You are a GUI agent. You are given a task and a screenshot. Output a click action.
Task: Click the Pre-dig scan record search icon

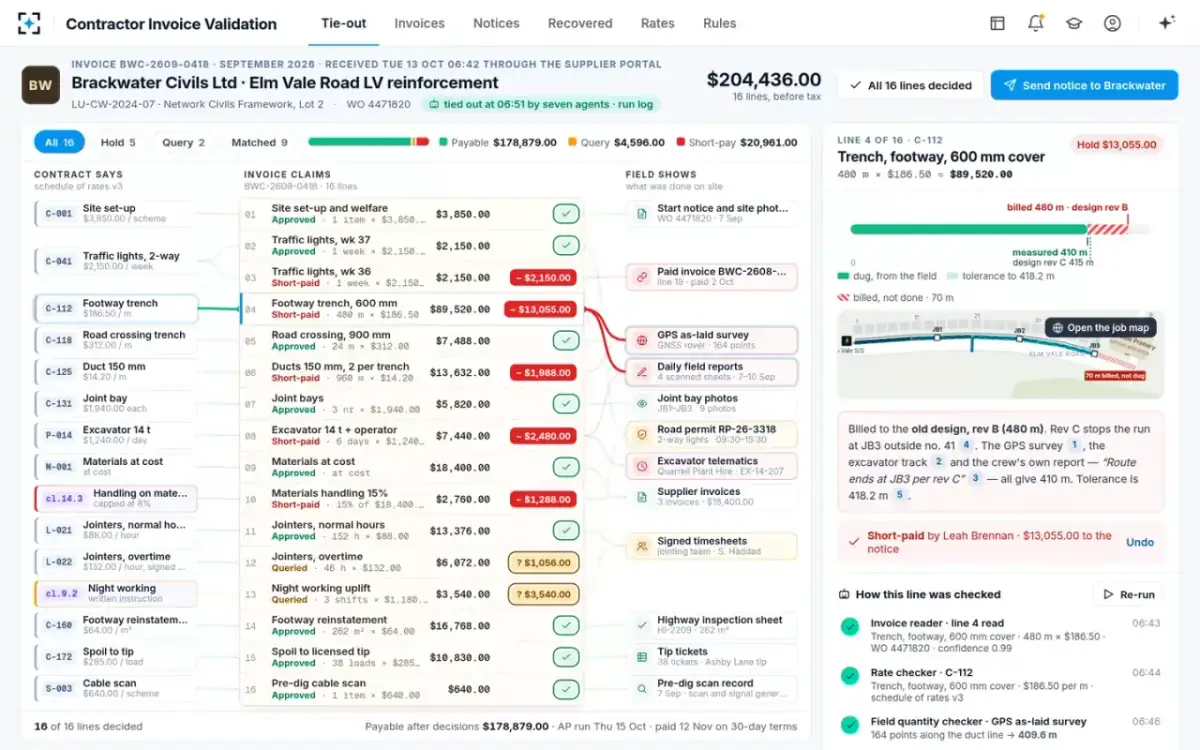642,688
